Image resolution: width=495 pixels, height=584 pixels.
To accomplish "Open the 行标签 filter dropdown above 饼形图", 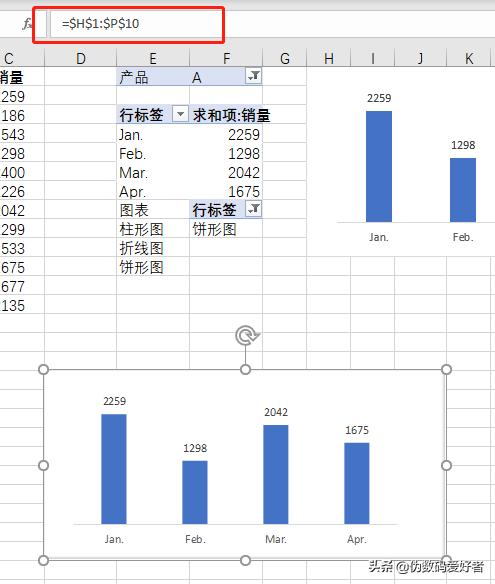I will (x=254, y=209).
